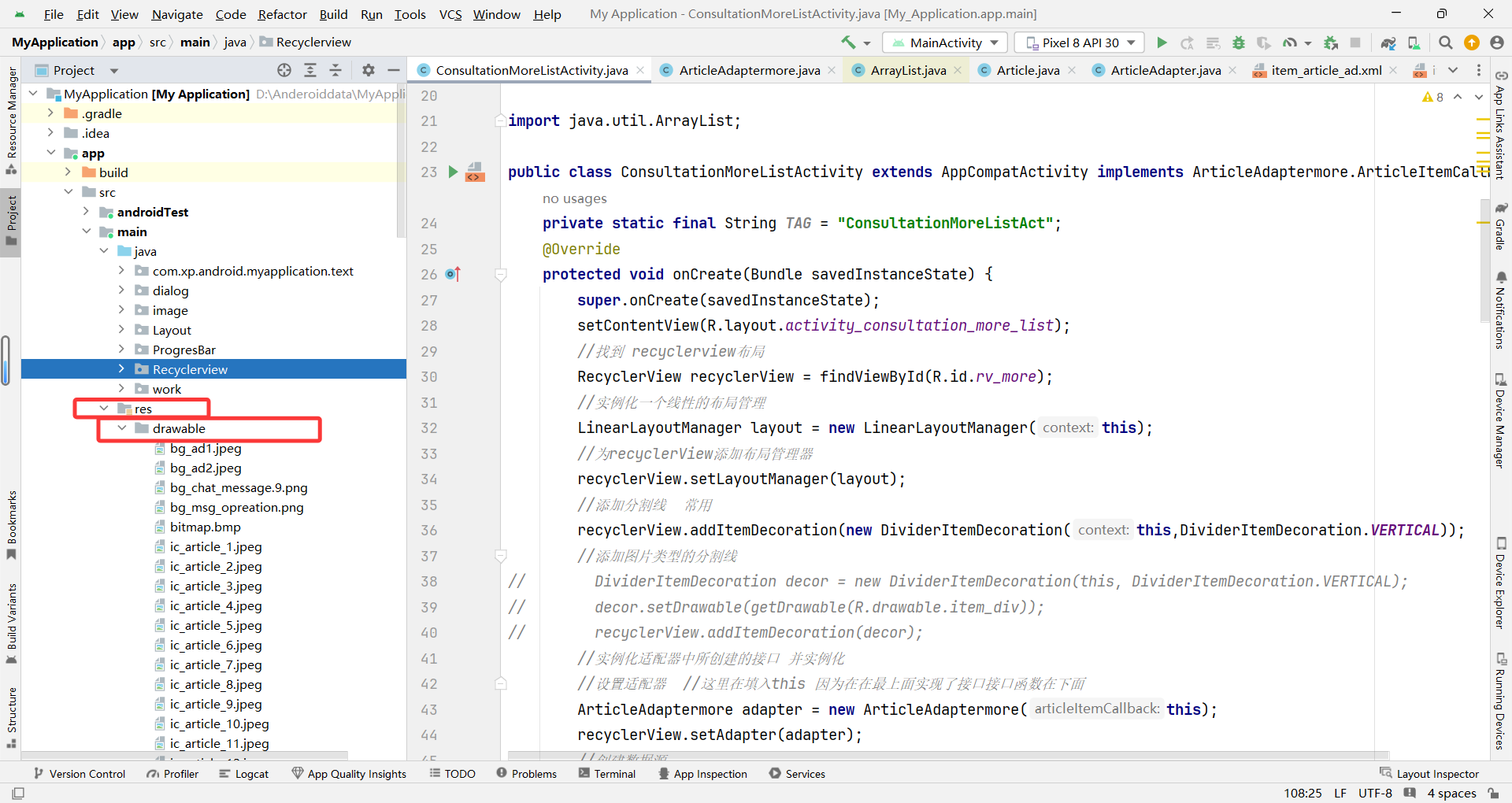The height and width of the screenshot is (803, 1512).
Task: Open the MainActivity run configuration dropdown
Action: click(944, 43)
